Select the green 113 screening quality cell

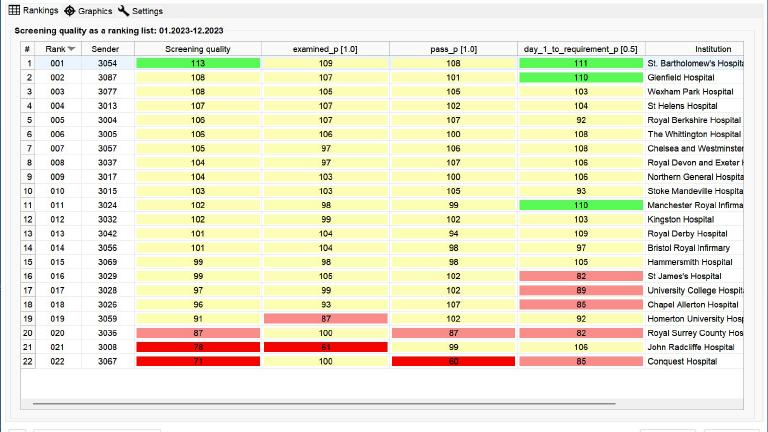197,63
